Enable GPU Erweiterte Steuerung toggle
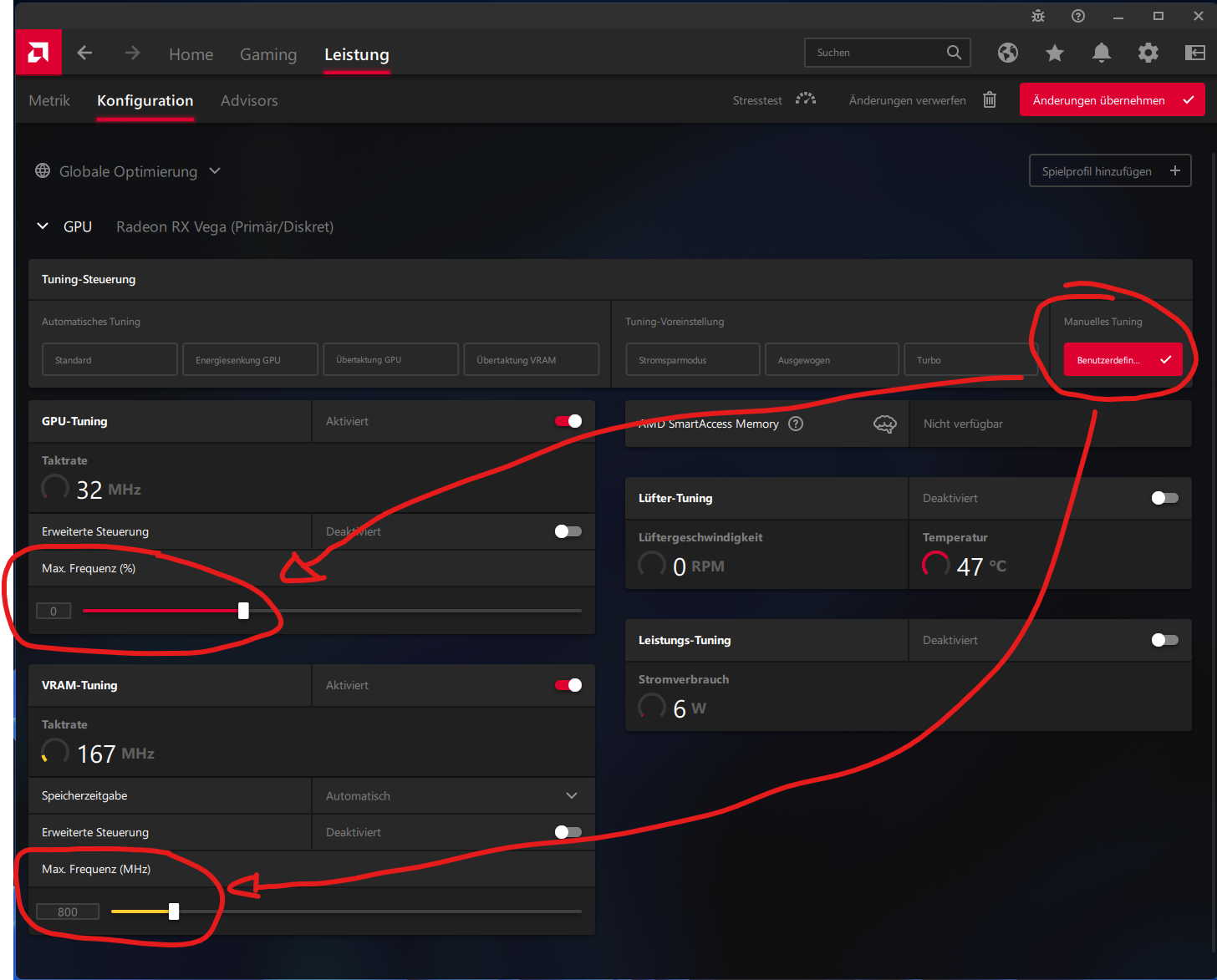Screen dimensions: 1217x980 click(x=568, y=531)
